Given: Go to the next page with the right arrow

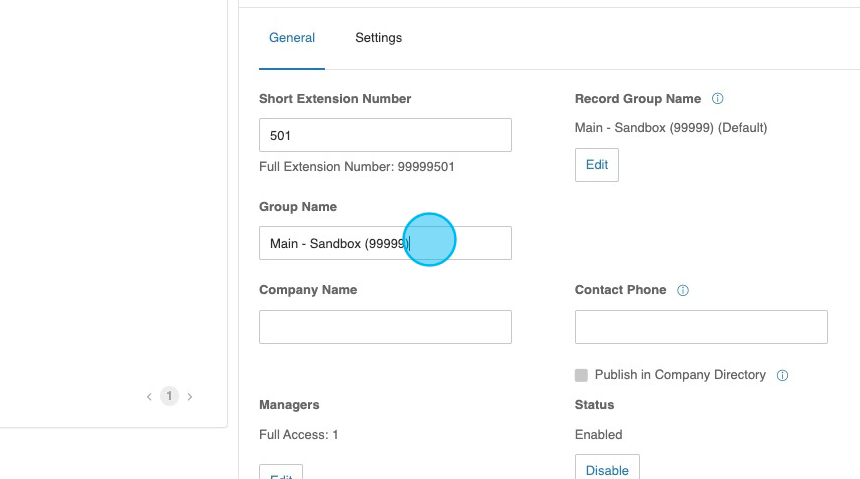Looking at the screenshot, I should [x=190, y=397].
